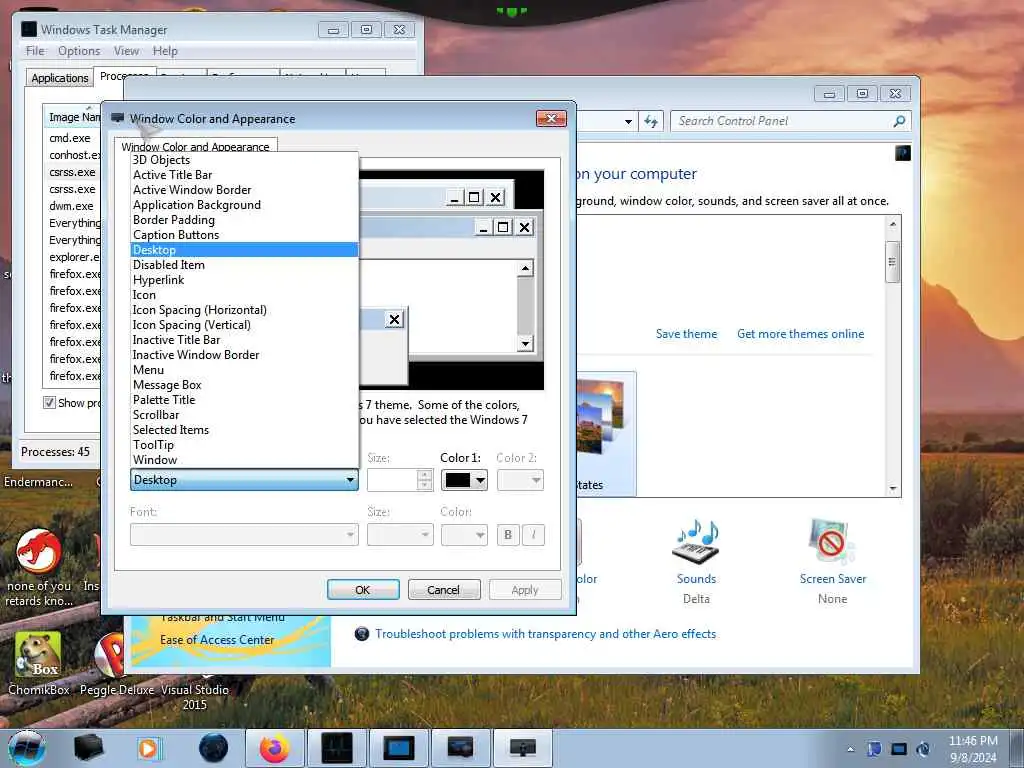Select Message Box from list
Viewport: 1024px width, 768px height.
click(x=245, y=385)
